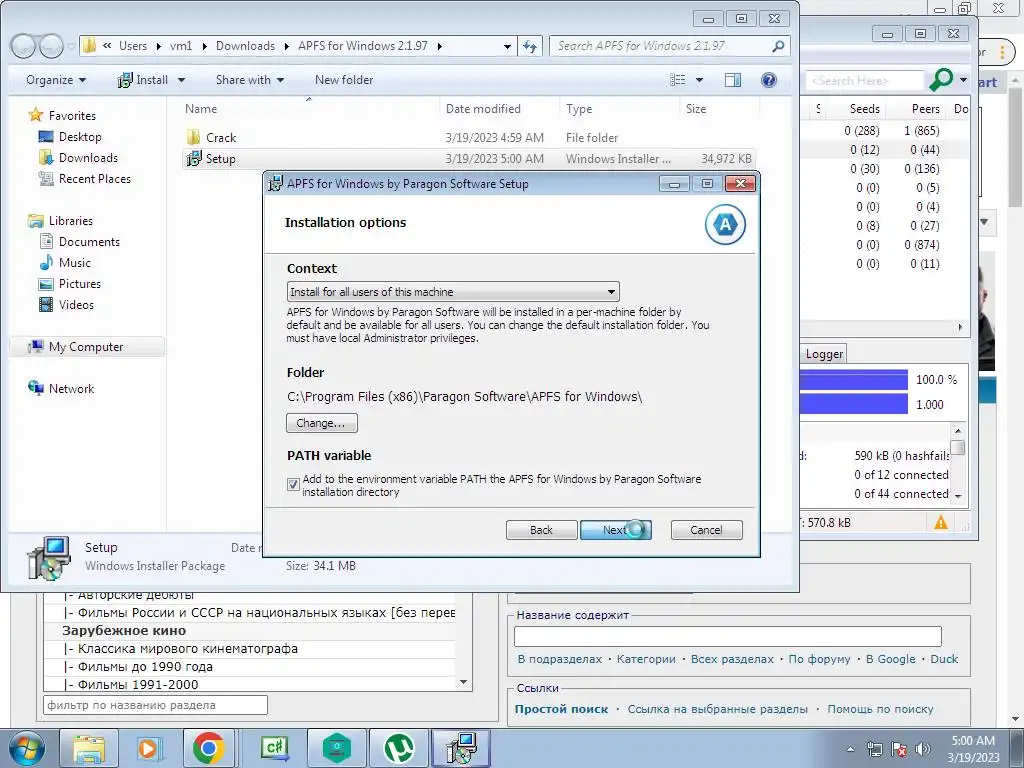Image resolution: width=1024 pixels, height=768 pixels.
Task: Click the Название содержит text field
Action: click(728, 636)
